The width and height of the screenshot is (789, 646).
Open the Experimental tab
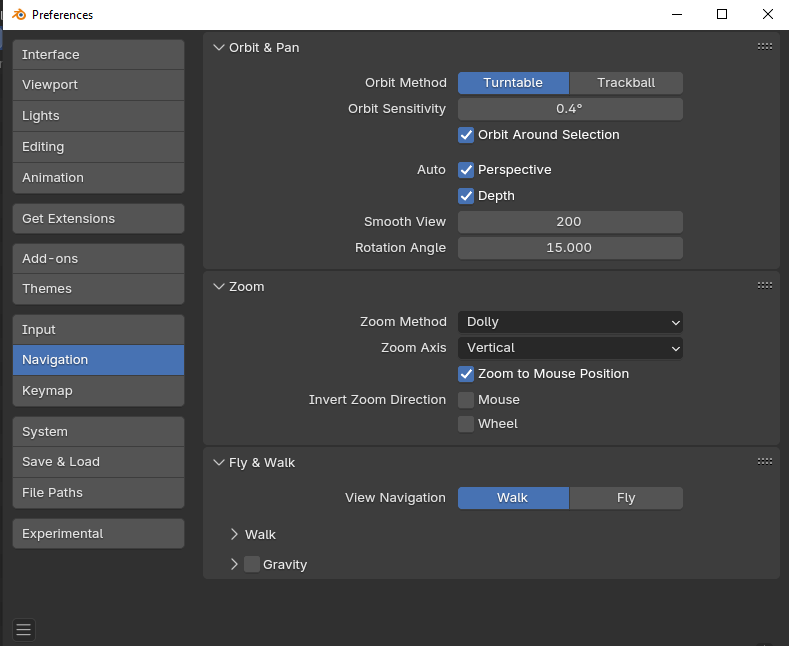[x=99, y=534]
